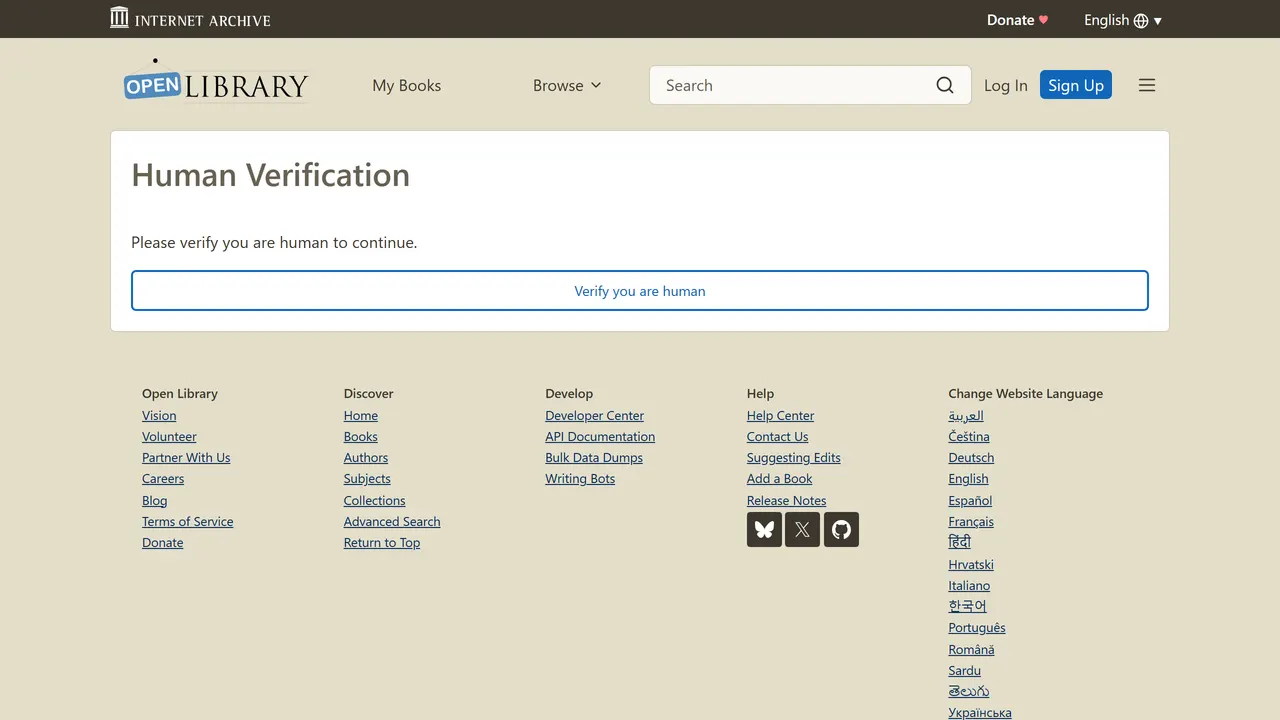Open the Collections link
The image size is (1280, 720).
(375, 501)
